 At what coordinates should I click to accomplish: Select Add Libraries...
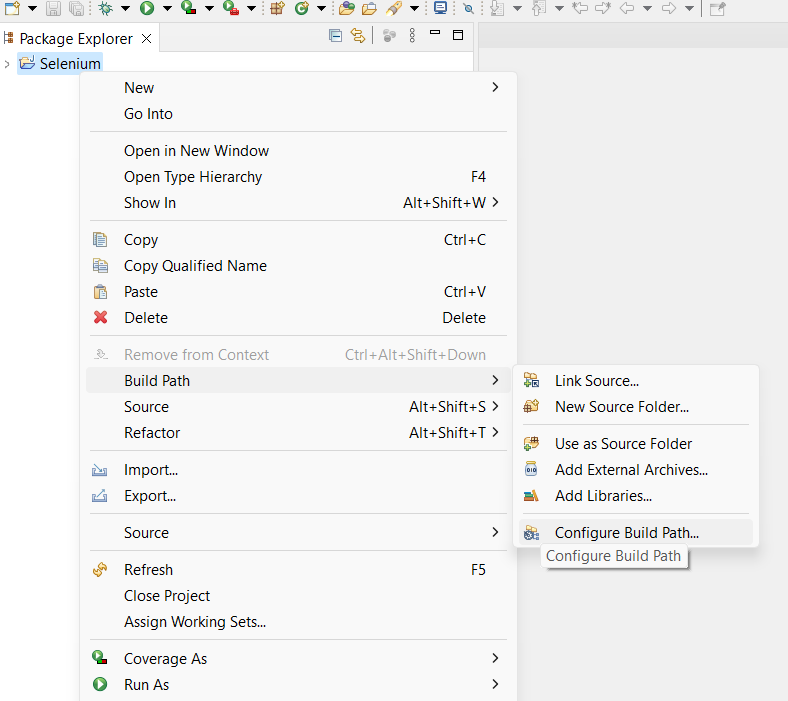coord(636,496)
